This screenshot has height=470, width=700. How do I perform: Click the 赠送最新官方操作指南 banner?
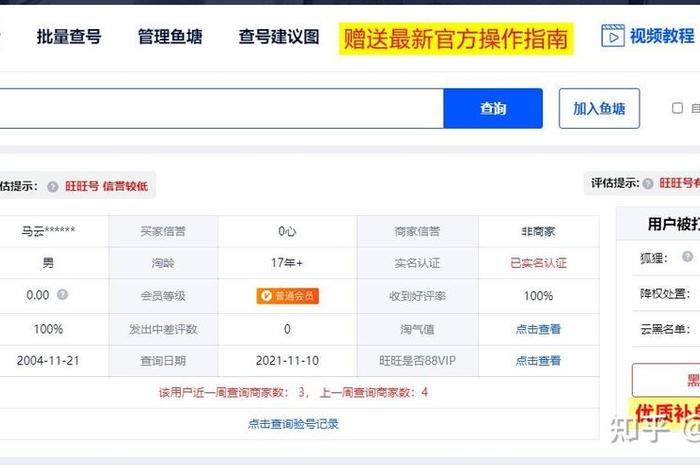pos(456,39)
